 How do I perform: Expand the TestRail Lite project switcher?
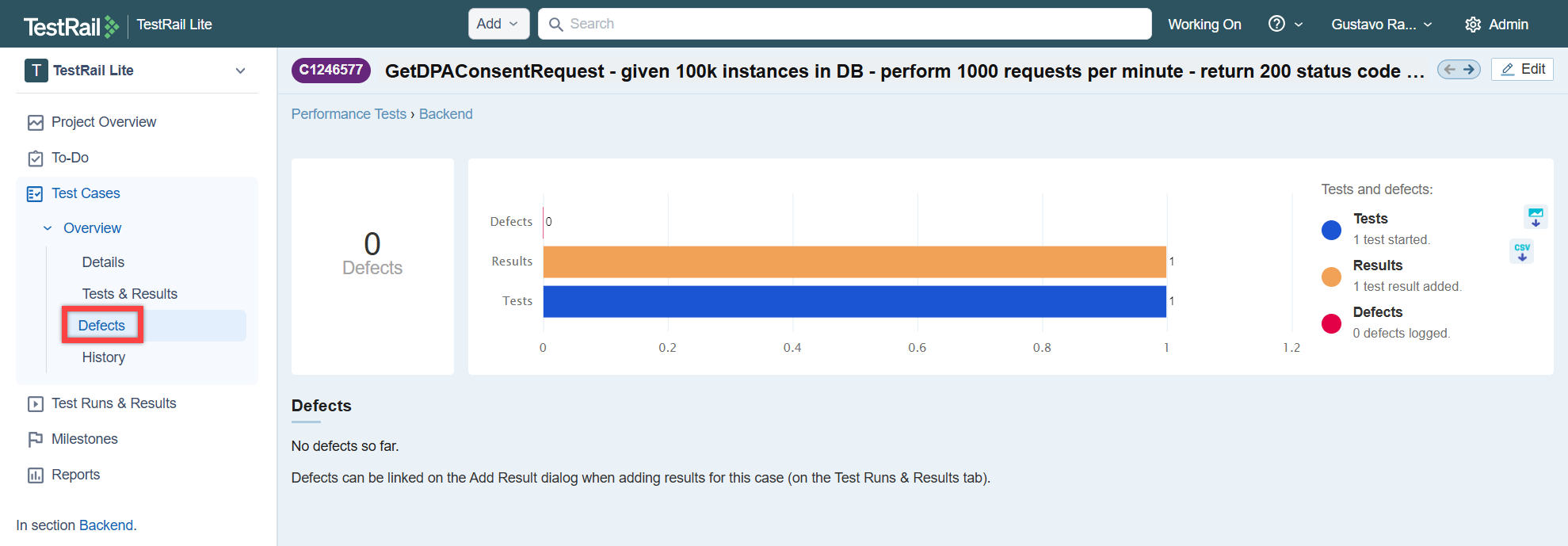coord(240,71)
